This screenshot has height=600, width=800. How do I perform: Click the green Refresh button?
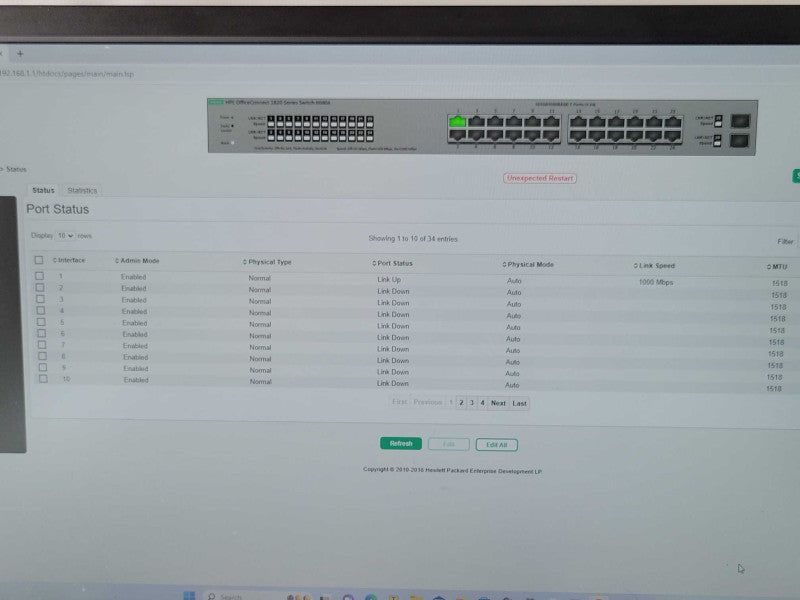coord(401,443)
